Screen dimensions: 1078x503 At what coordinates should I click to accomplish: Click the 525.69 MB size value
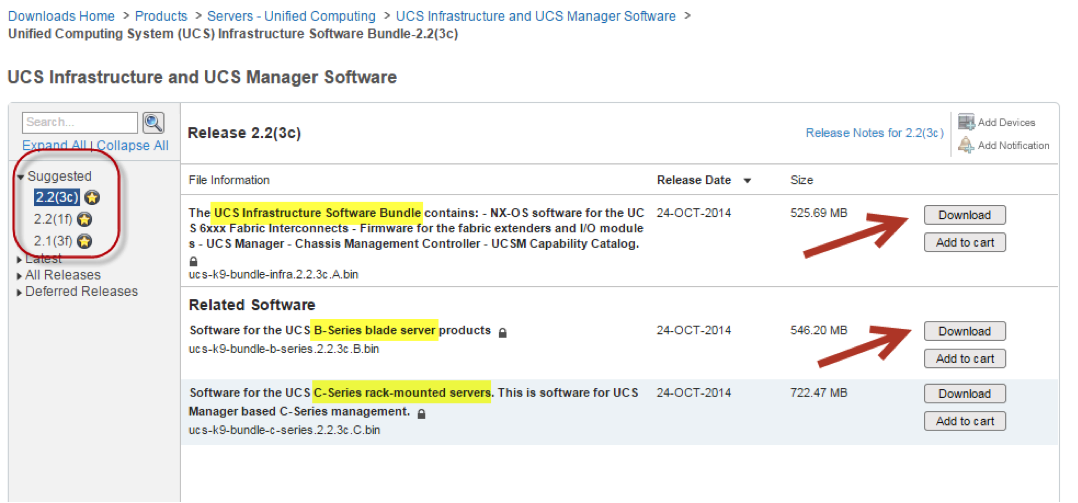819,213
